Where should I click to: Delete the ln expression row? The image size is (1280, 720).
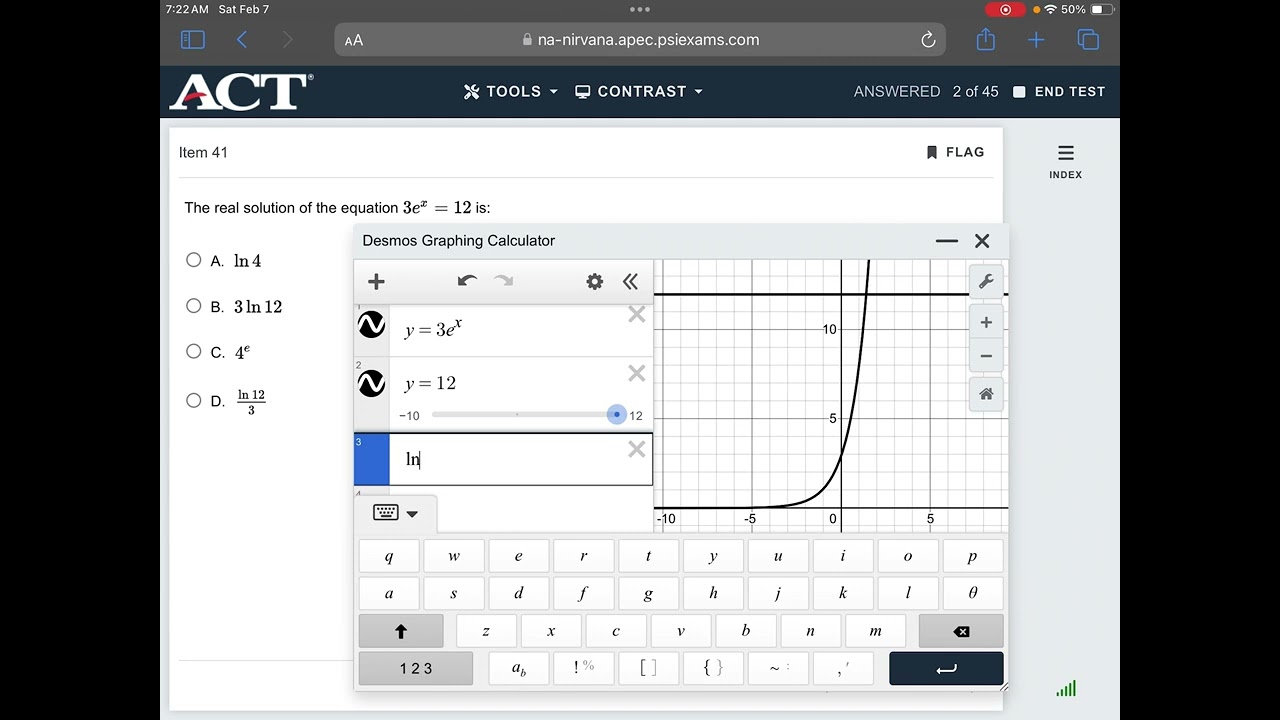637,449
